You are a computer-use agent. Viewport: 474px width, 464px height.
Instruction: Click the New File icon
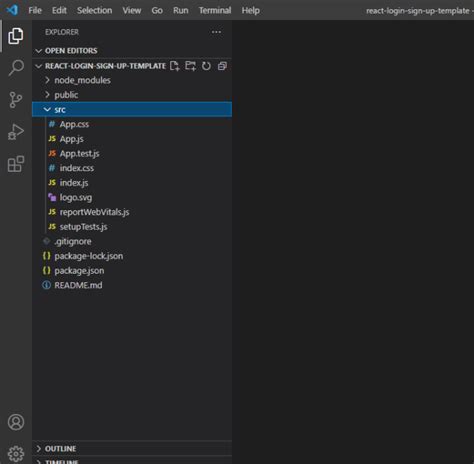coord(175,66)
